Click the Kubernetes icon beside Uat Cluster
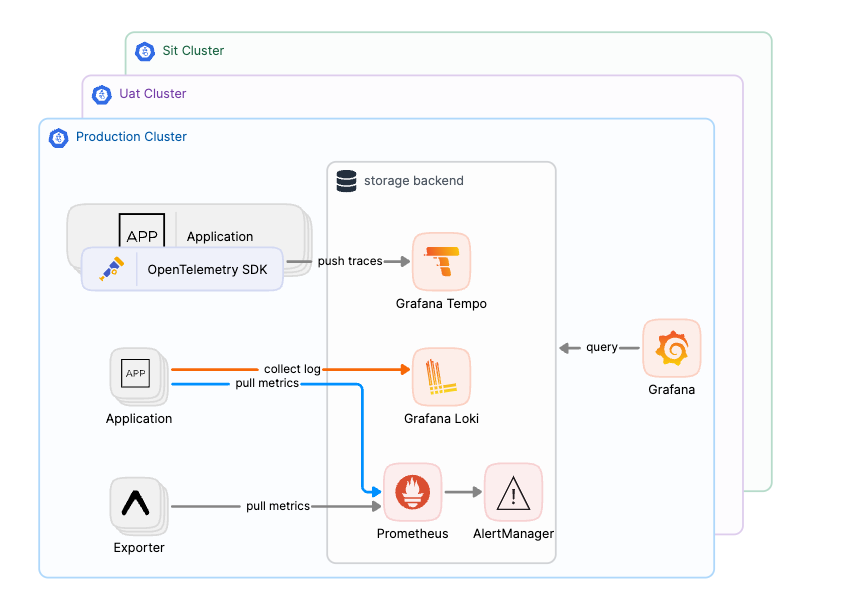849x614 pixels. 101,95
